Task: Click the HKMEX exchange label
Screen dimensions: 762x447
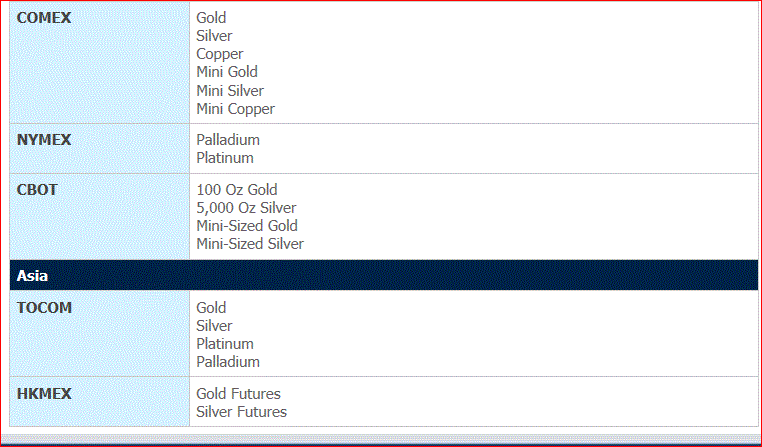Action: [44, 394]
